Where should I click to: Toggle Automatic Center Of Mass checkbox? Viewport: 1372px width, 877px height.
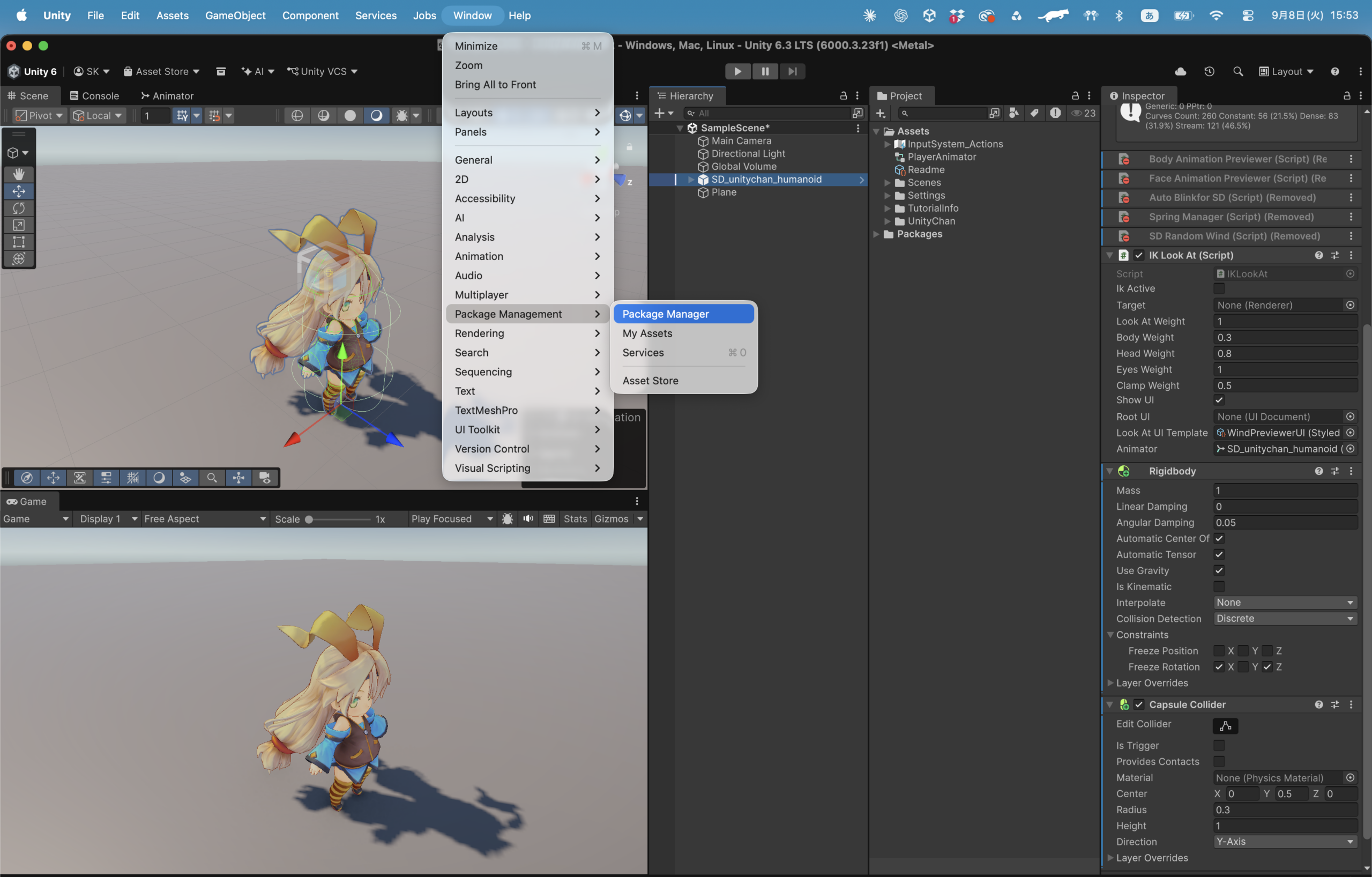pos(1219,539)
